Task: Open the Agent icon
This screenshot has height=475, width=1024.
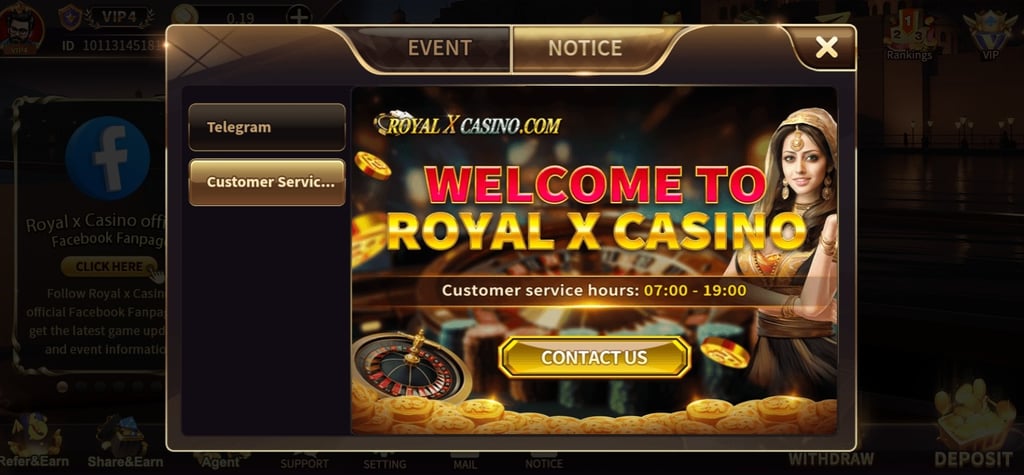Action: 220,459
